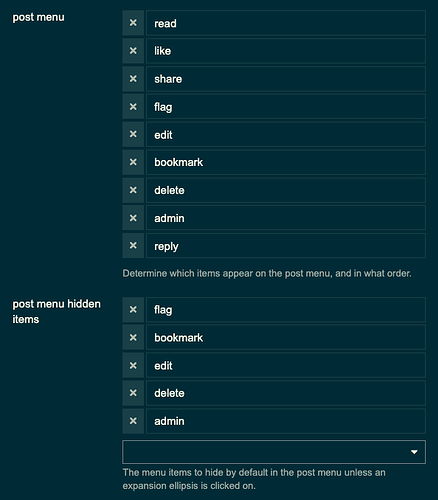Image resolution: width=438 pixels, height=500 pixels.
Task: Remove 'flag' from hidden items list
Action: tap(133, 310)
